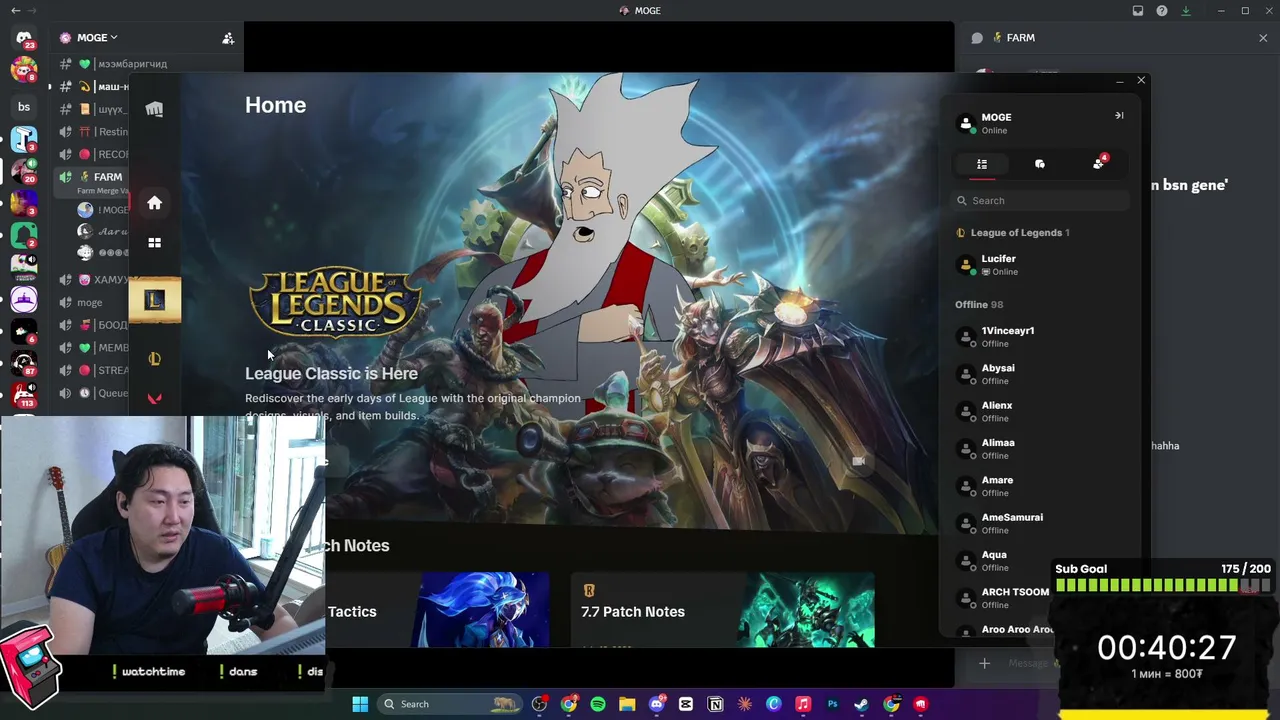This screenshot has height=720, width=1280.
Task: Open the Queue voice channel
Action: pos(112,393)
